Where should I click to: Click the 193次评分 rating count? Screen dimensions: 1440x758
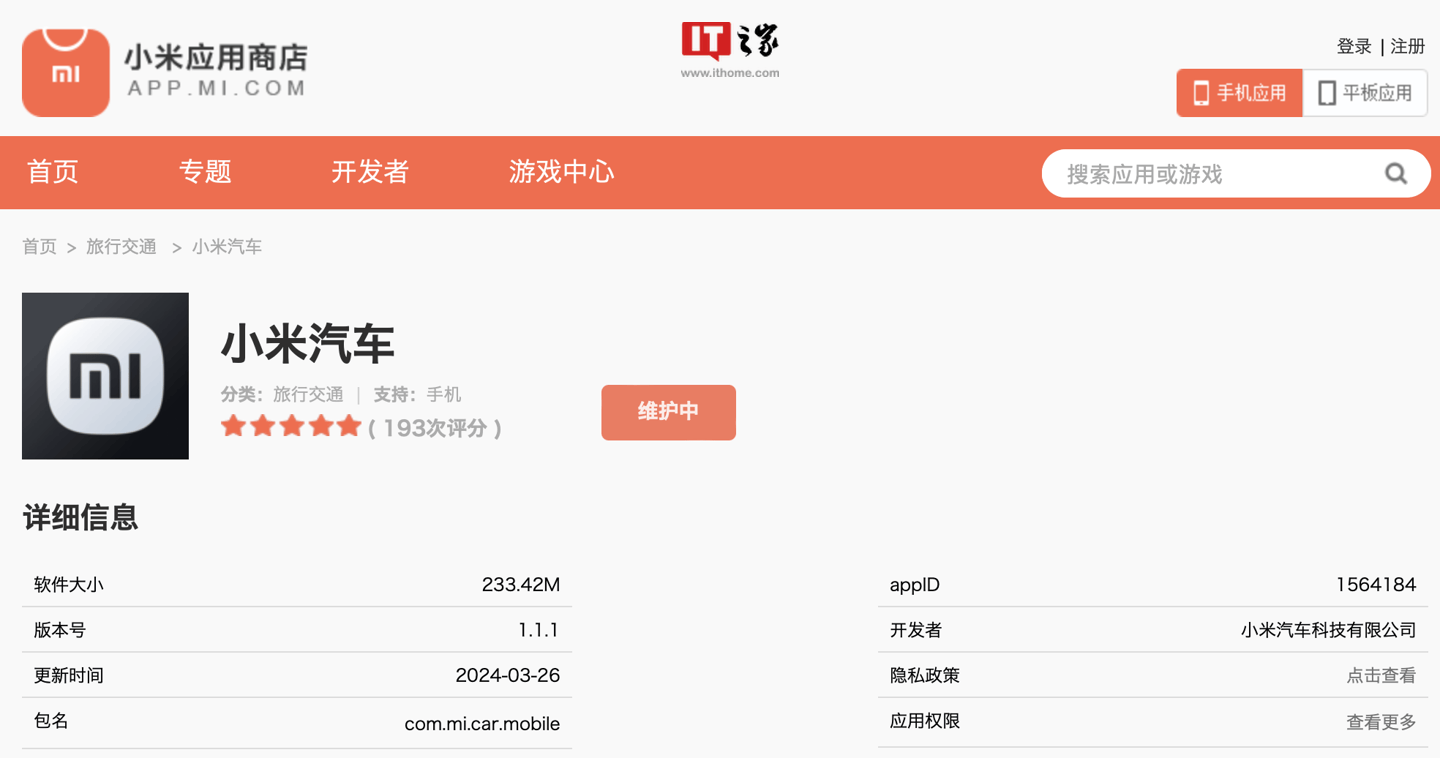(436, 428)
